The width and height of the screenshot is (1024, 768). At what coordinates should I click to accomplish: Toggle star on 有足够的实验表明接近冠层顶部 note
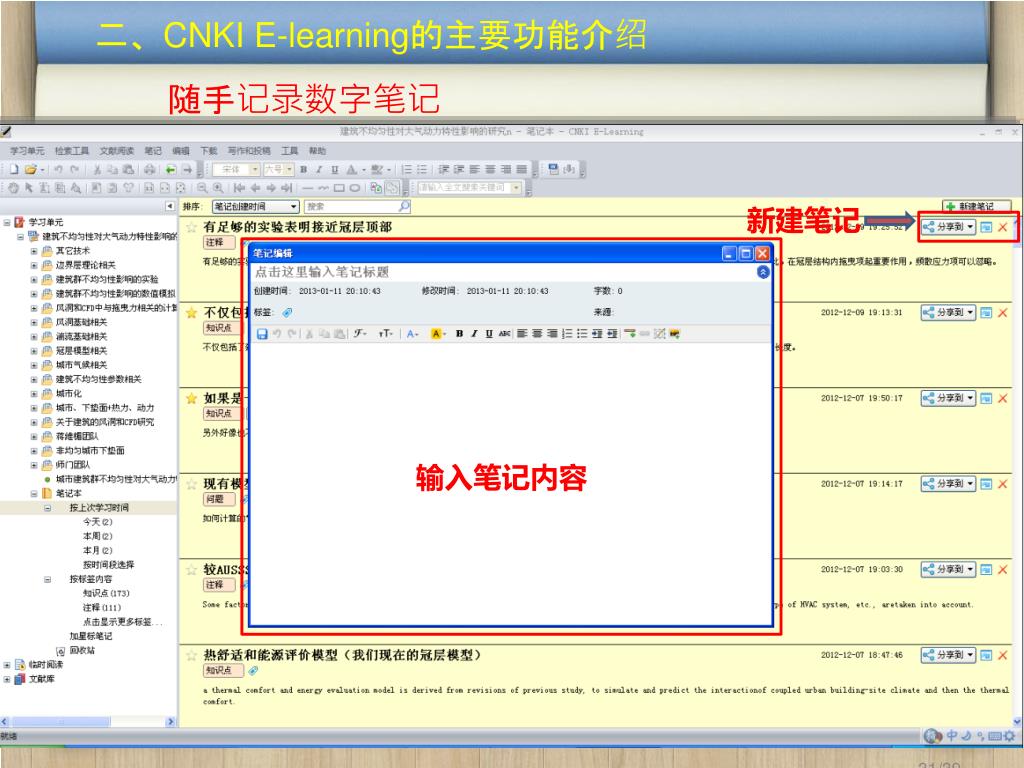click(x=191, y=227)
